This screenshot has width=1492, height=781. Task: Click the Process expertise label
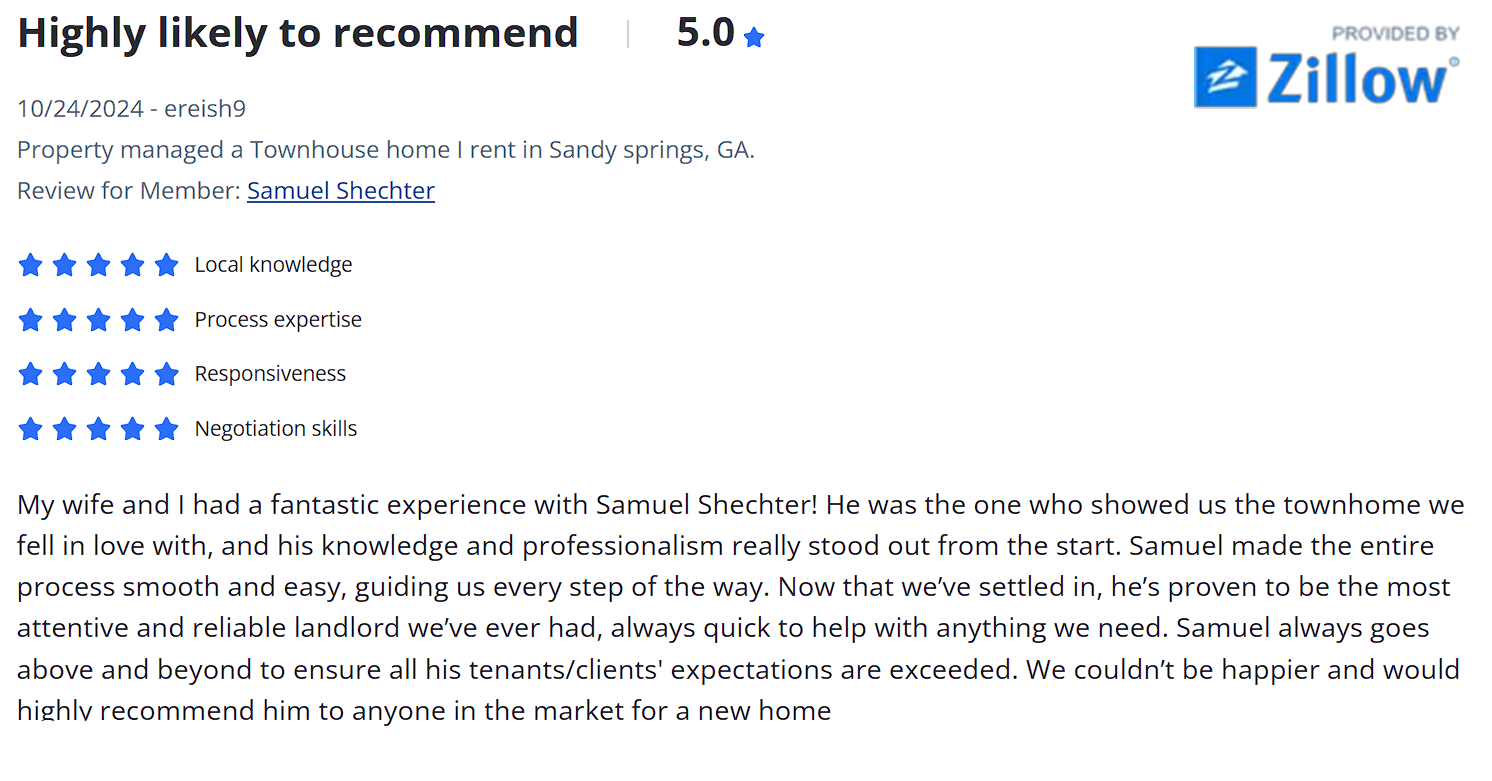coord(278,320)
